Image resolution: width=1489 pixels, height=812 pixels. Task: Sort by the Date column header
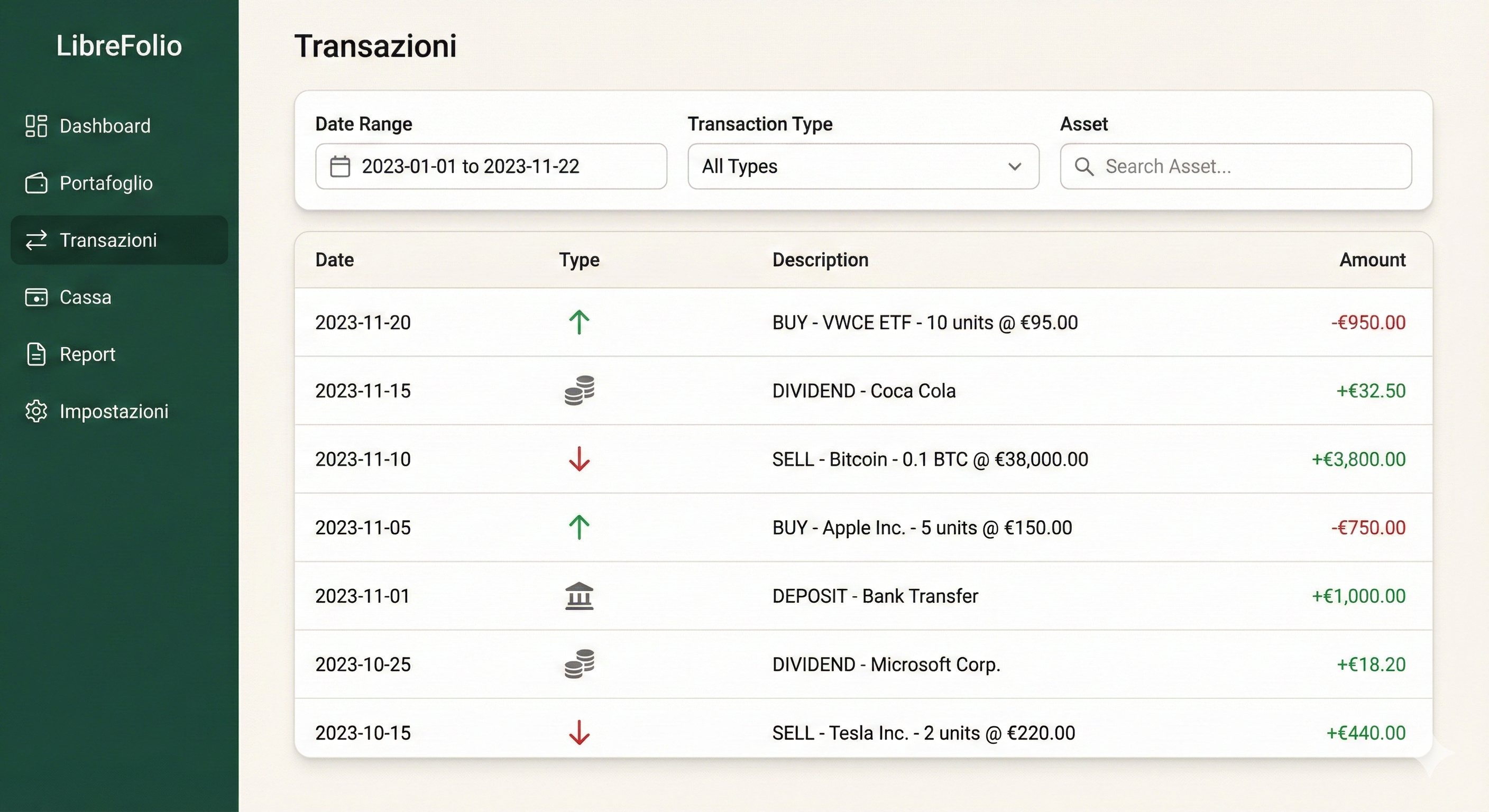(335, 260)
